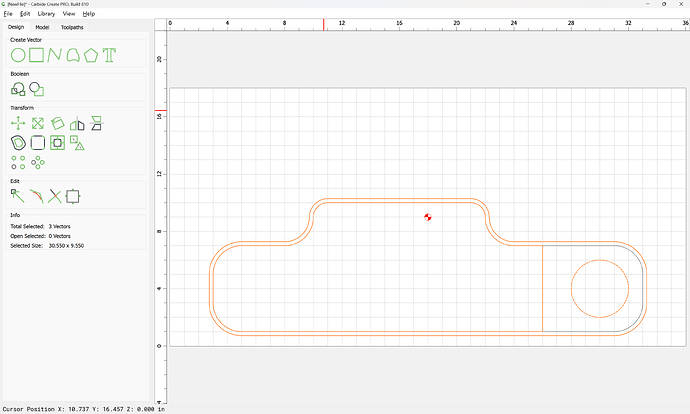Screen dimensions: 690x414
Task: Click the center-square transform icon
Action: [58, 143]
